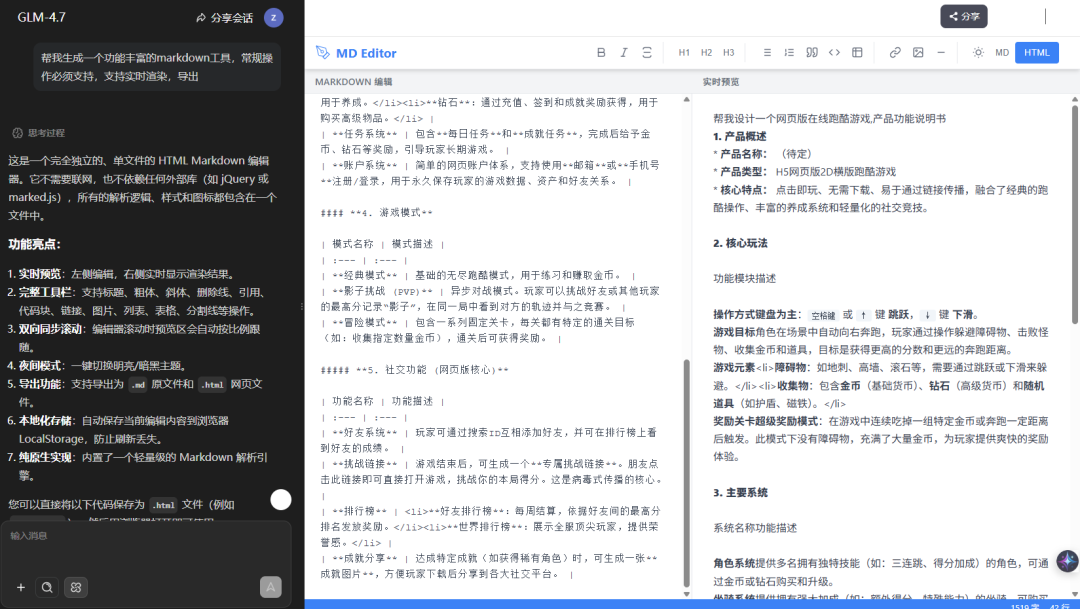Apply H1 heading from the toolbar

click(x=684, y=53)
